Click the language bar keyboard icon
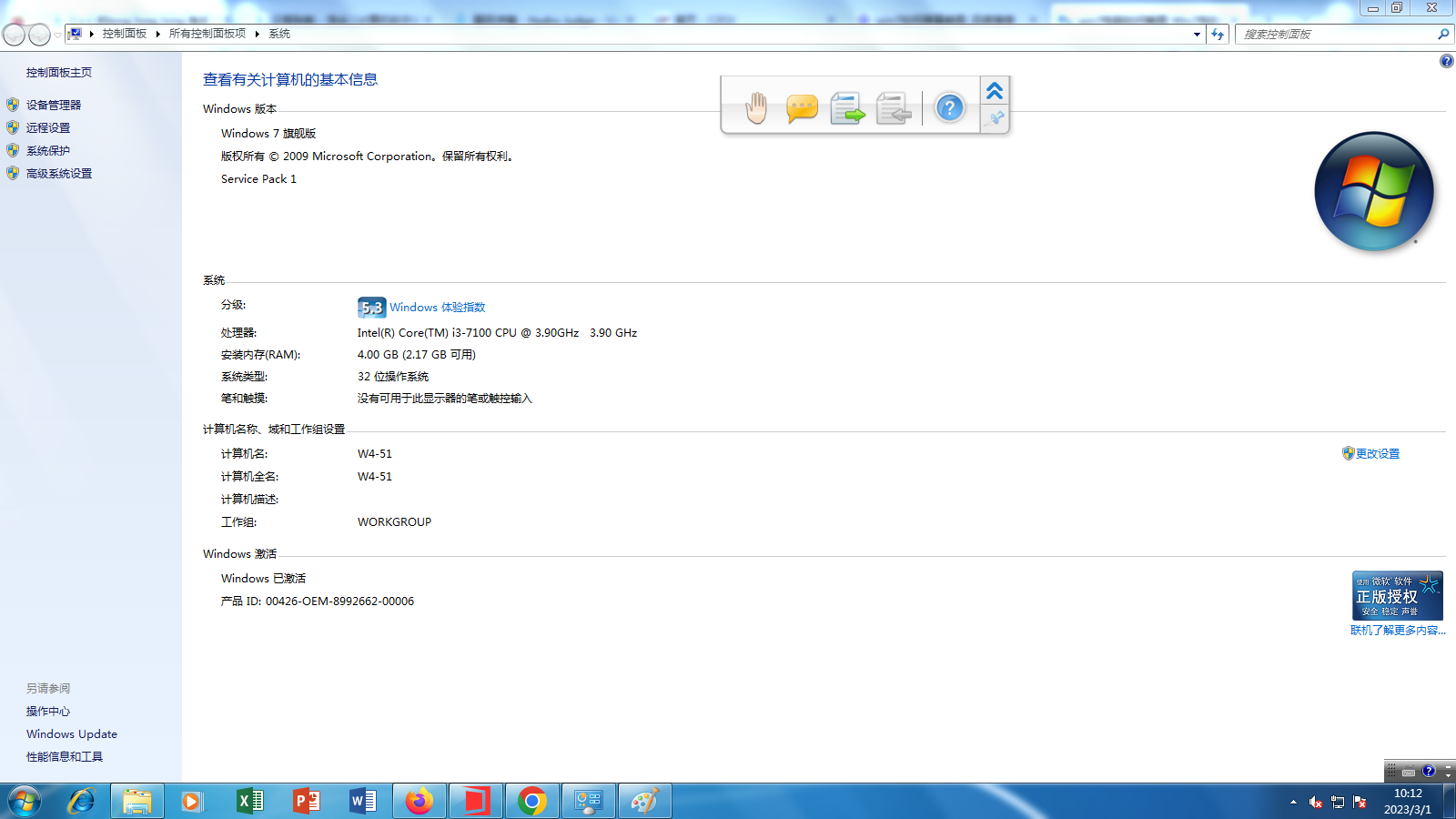The width and height of the screenshot is (1456, 819). (x=1409, y=772)
